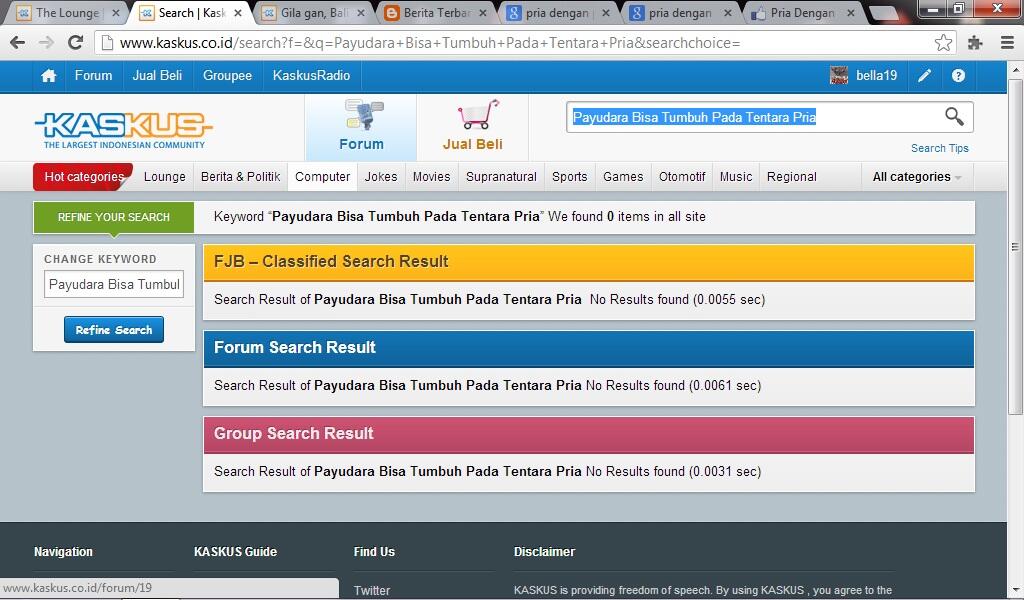Image resolution: width=1024 pixels, height=600 pixels.
Task: Open Forum in the top navigation bar
Action: (x=93, y=76)
